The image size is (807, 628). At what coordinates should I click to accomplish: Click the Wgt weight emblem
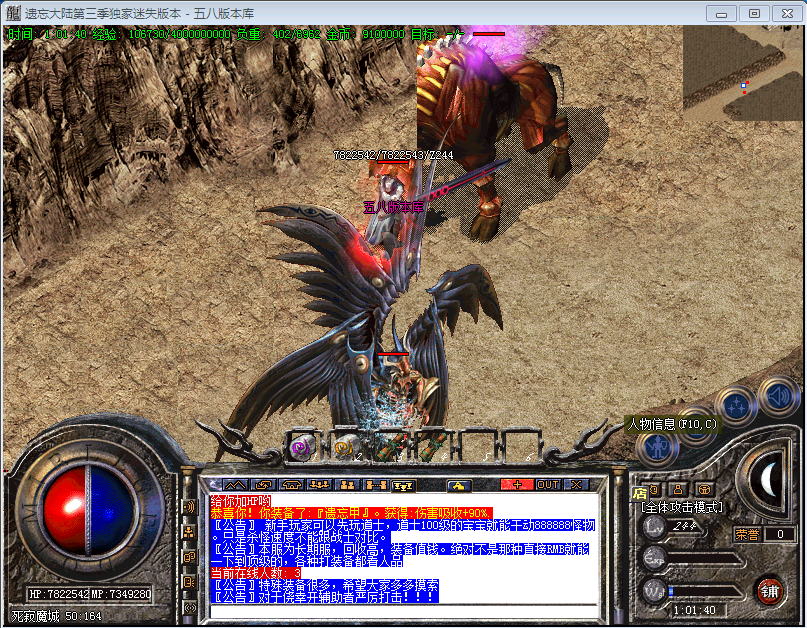click(655, 591)
